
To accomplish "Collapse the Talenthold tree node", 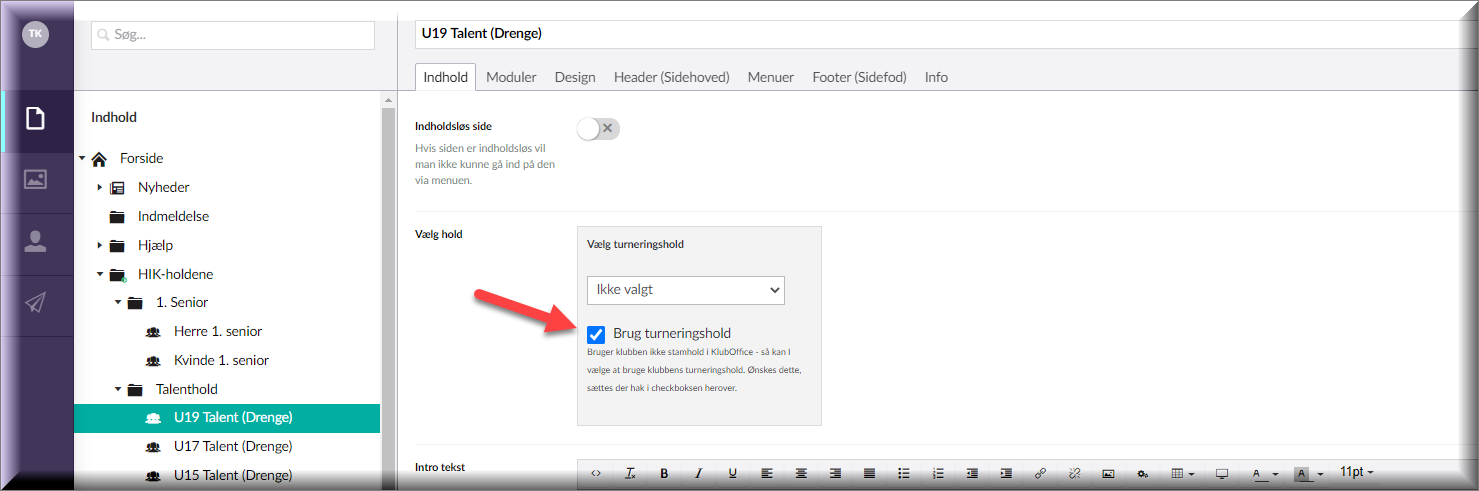I will pyautogui.click(x=117, y=389).
